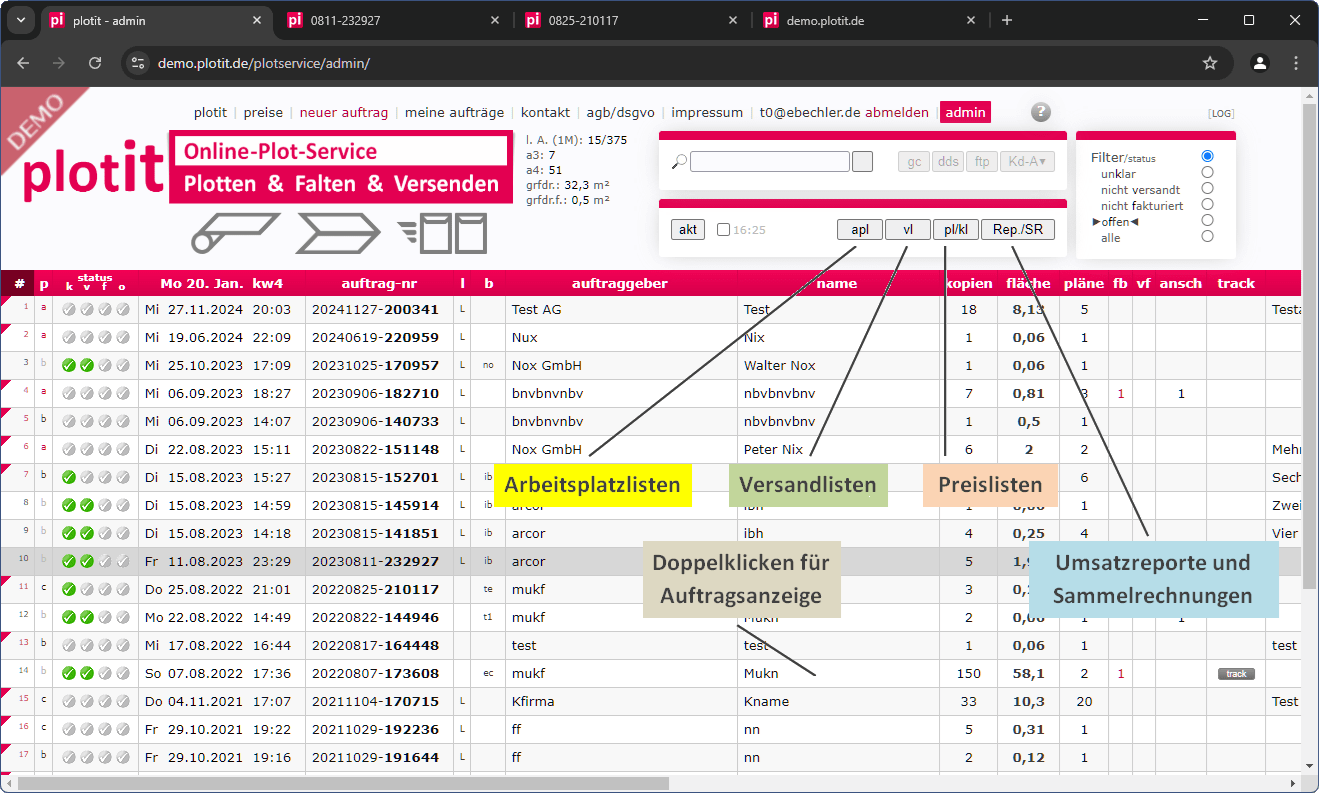Click a green checkmark status icon in the Nox GmbH row
The height and width of the screenshot is (793, 1319).
[66, 365]
